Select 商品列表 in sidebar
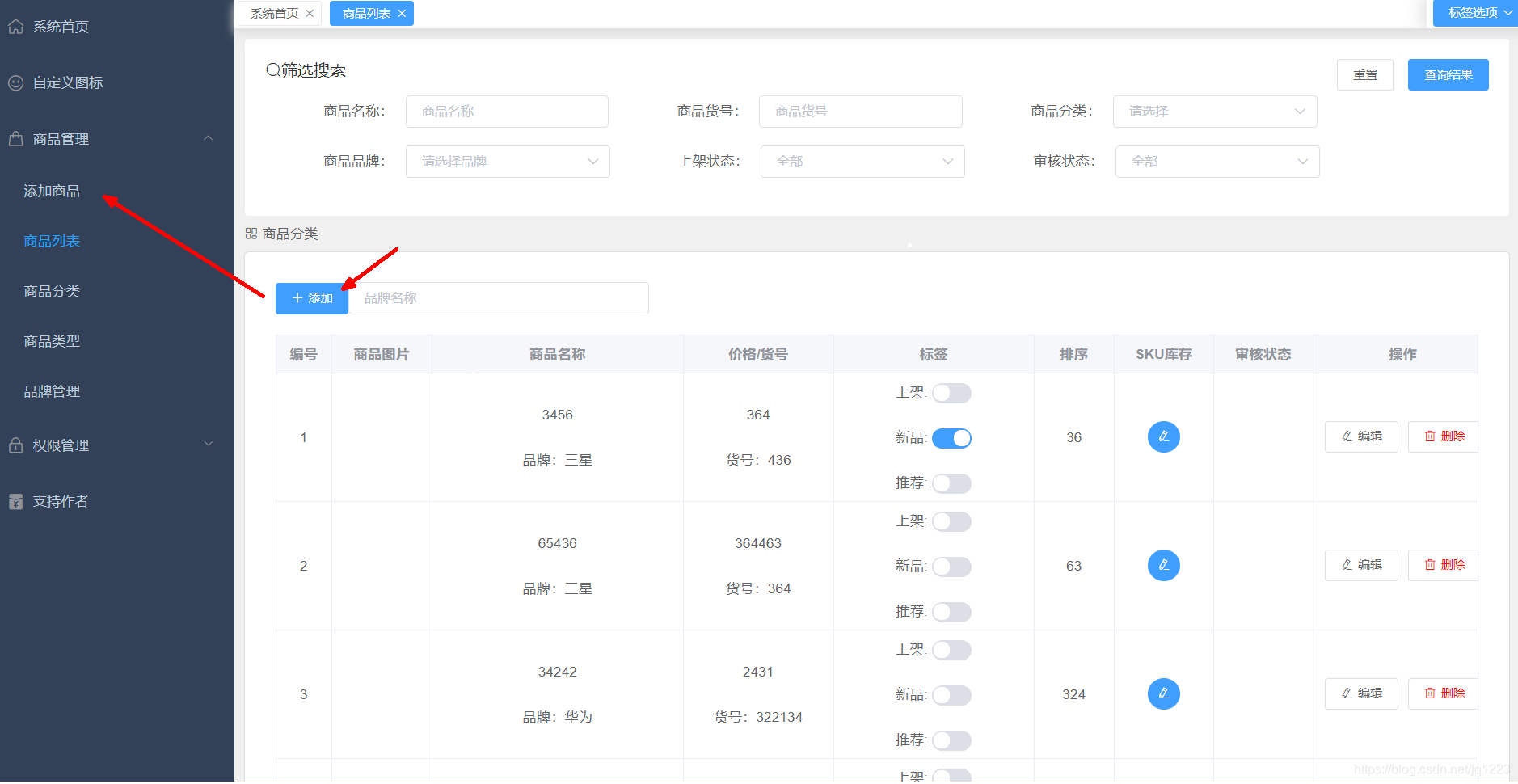Image resolution: width=1518 pixels, height=784 pixels. coord(52,242)
